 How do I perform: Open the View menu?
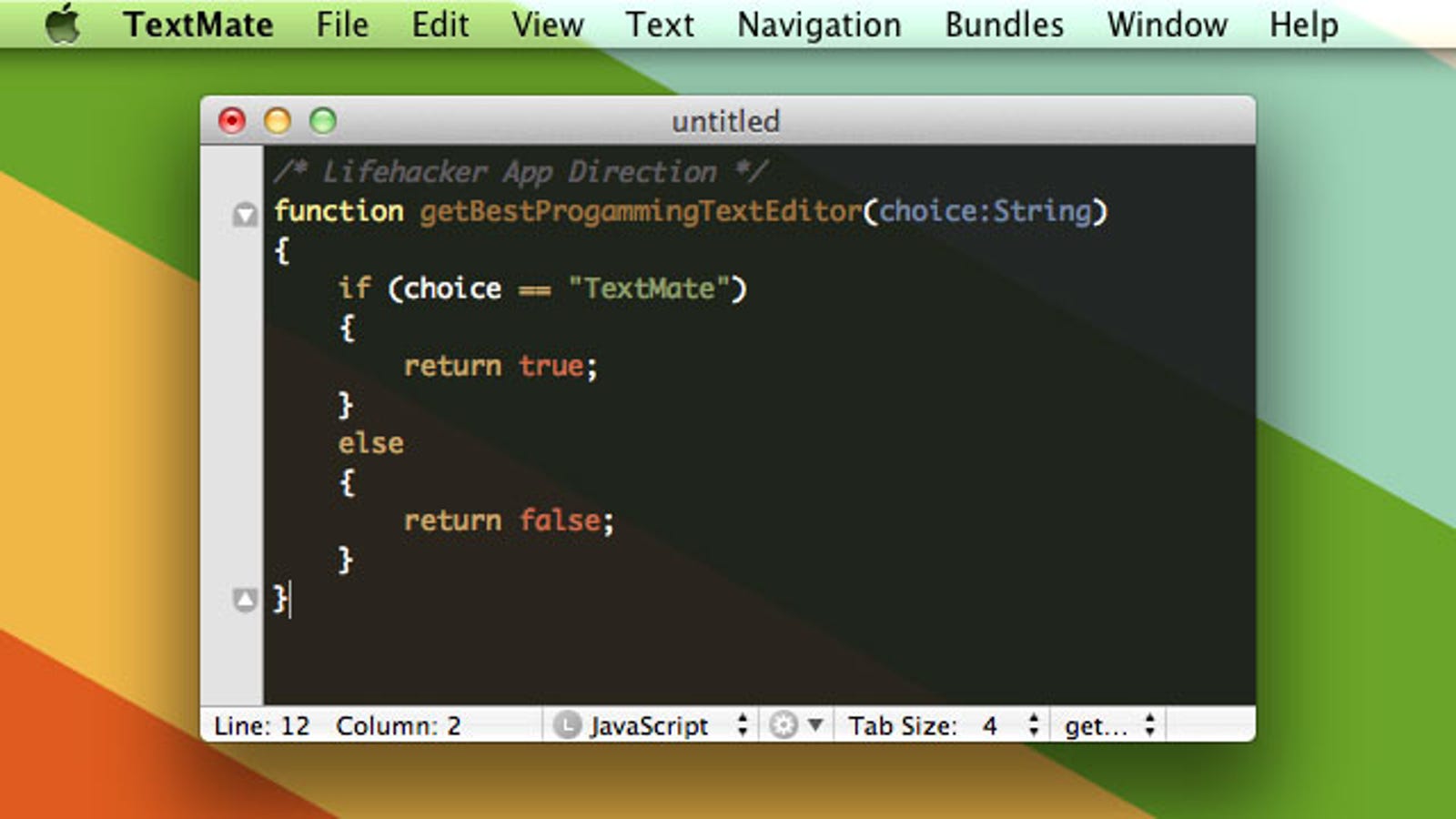pos(547,25)
